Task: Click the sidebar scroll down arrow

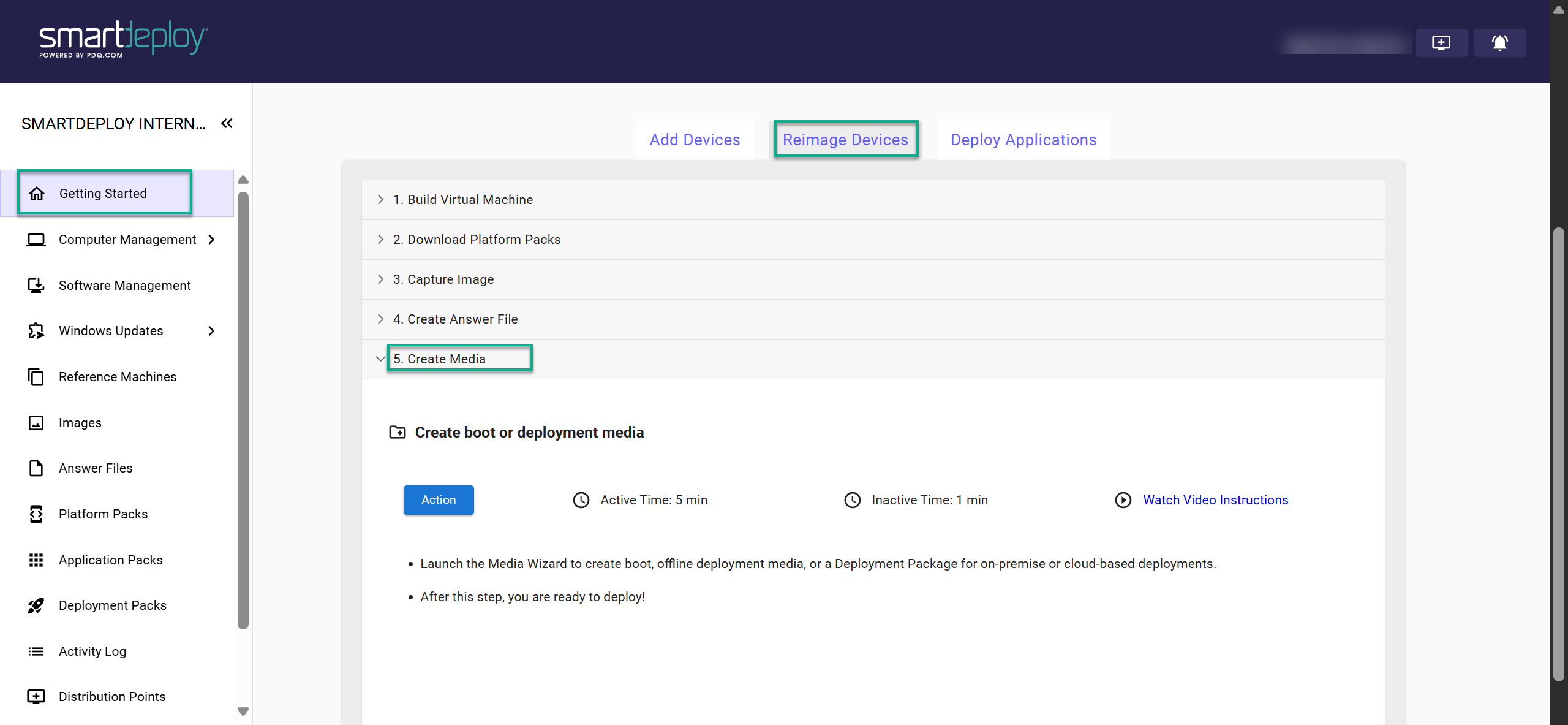Action: (243, 712)
